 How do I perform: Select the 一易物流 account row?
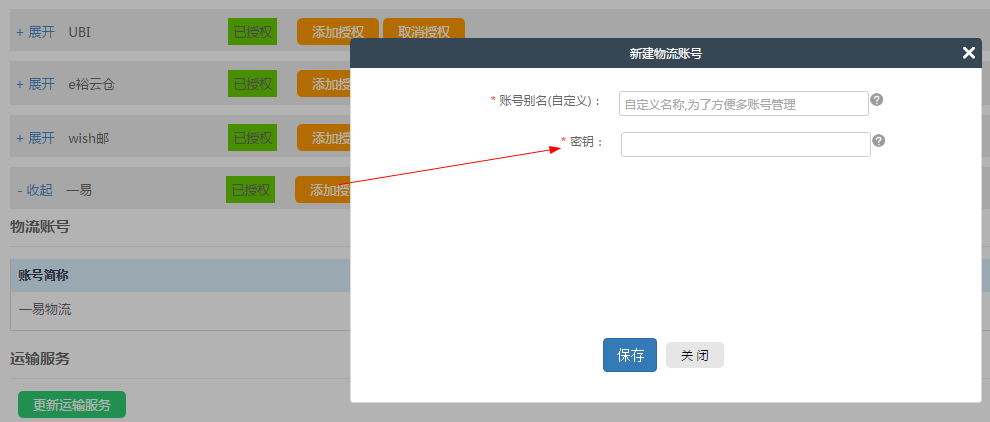coord(45,310)
